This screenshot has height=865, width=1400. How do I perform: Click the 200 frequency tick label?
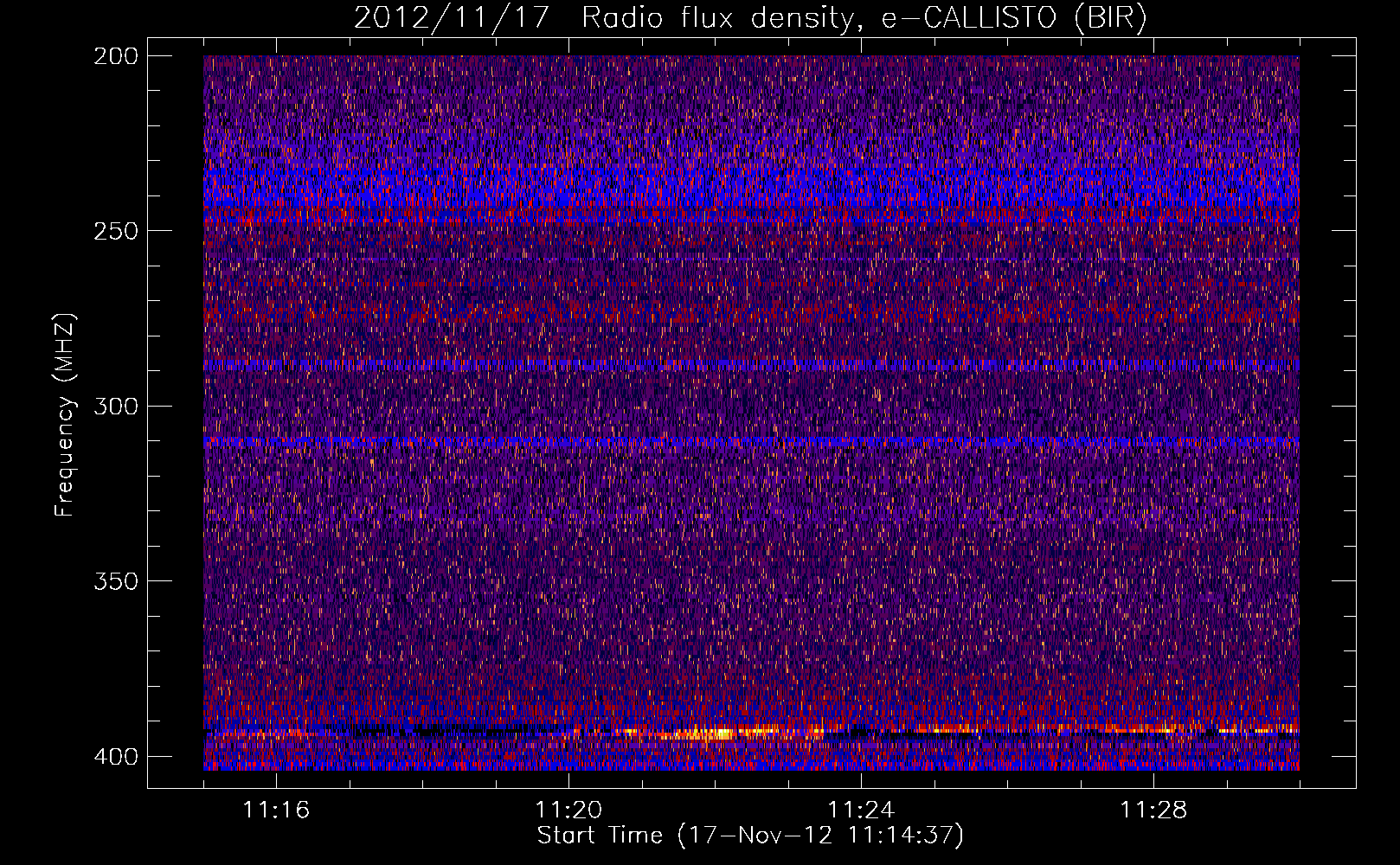pos(115,56)
